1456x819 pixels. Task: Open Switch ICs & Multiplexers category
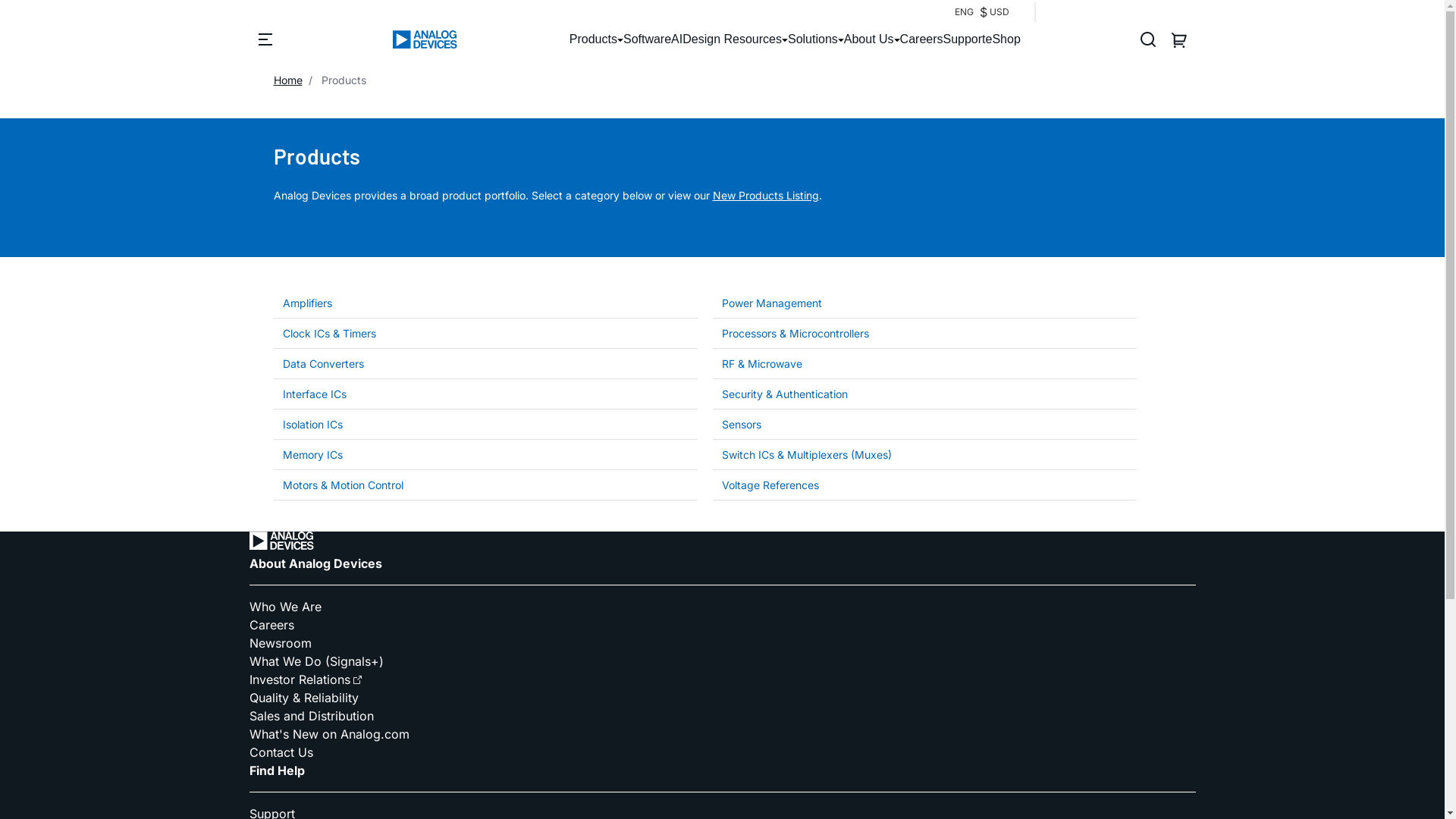click(806, 455)
